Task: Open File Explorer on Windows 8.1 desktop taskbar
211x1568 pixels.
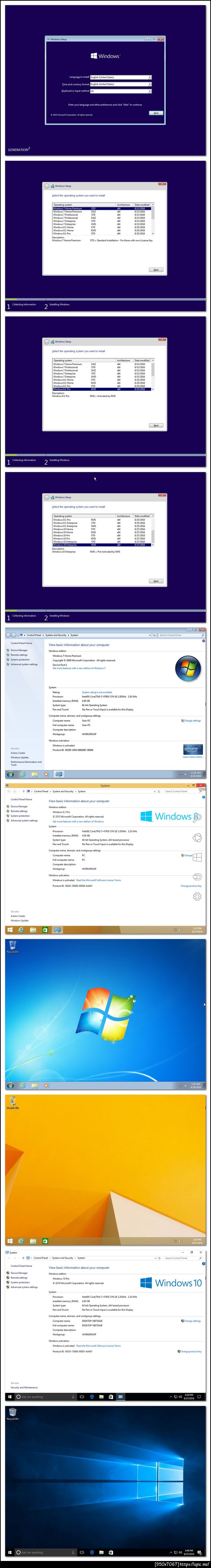Action: pyautogui.click(x=33, y=1241)
